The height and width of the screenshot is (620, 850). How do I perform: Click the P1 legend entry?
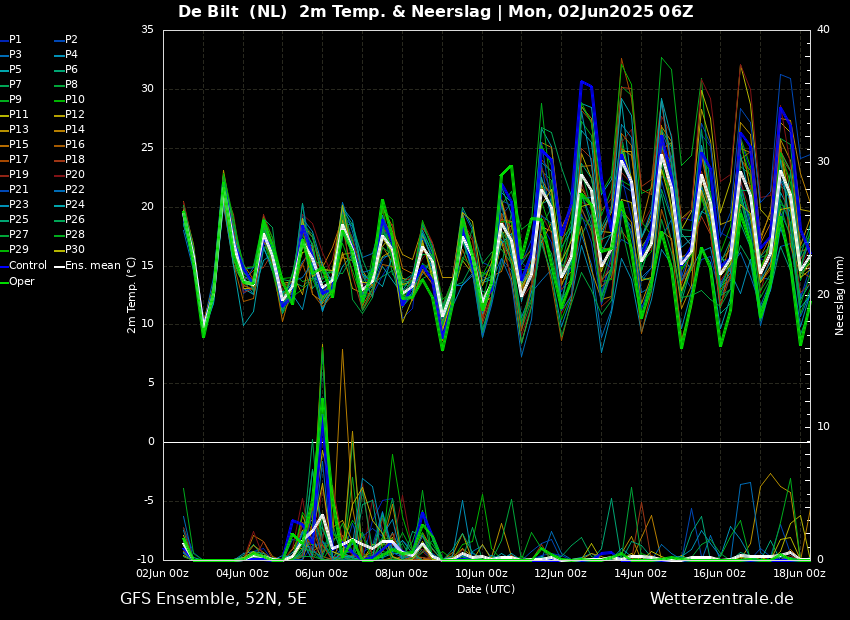coord(15,40)
